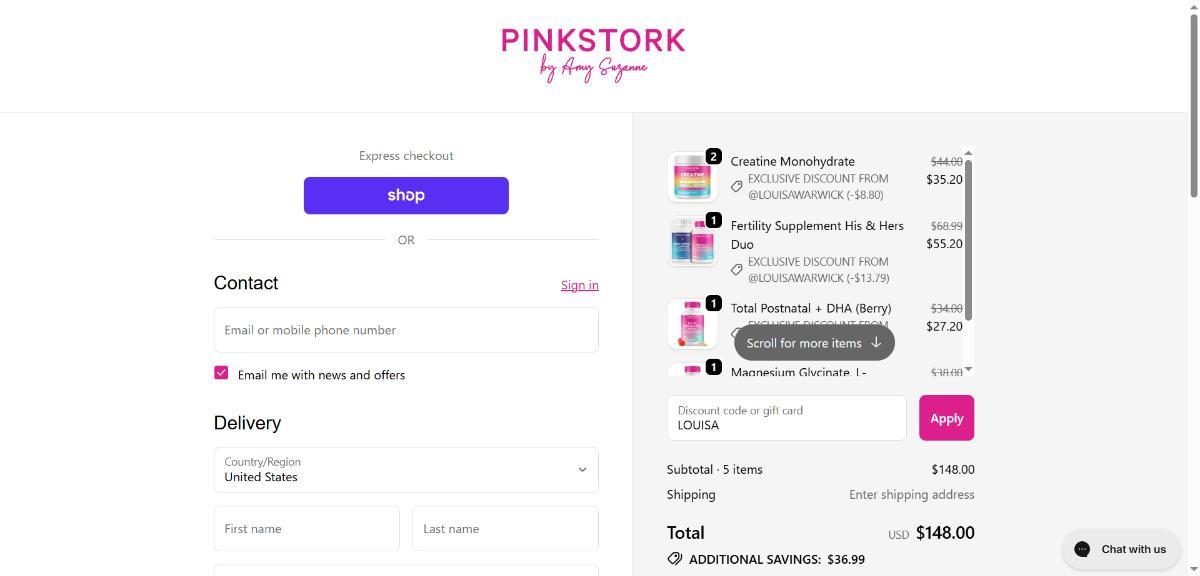The width and height of the screenshot is (1200, 576).
Task: Apply the LOUISA discount code
Action: (x=946, y=418)
